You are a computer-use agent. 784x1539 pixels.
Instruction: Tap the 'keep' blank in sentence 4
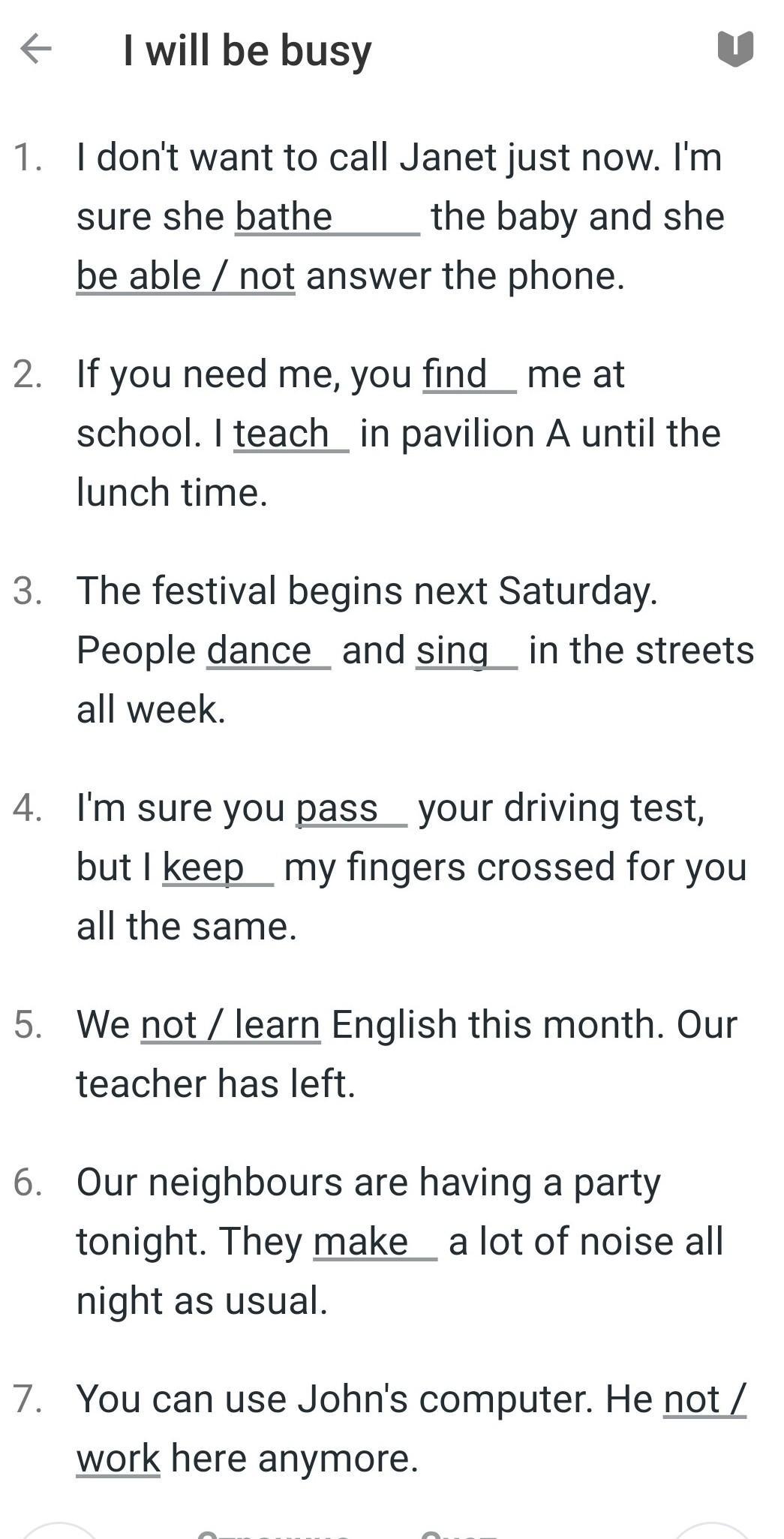tap(218, 868)
